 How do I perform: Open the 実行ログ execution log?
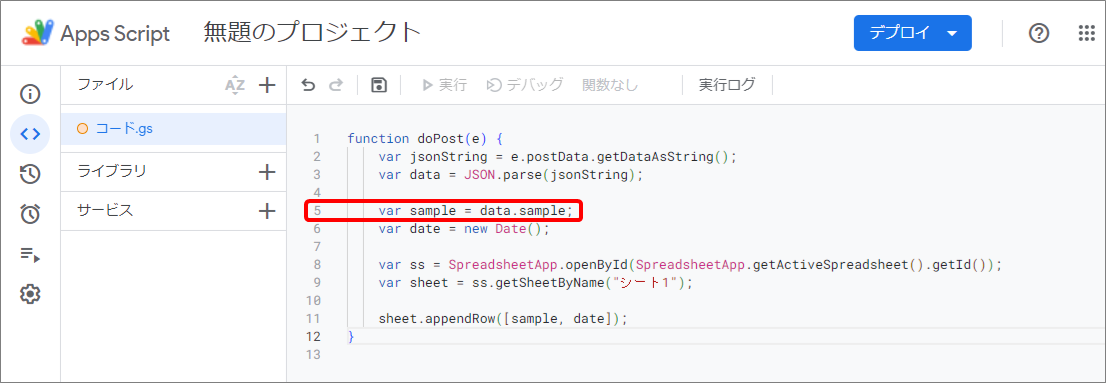727,85
